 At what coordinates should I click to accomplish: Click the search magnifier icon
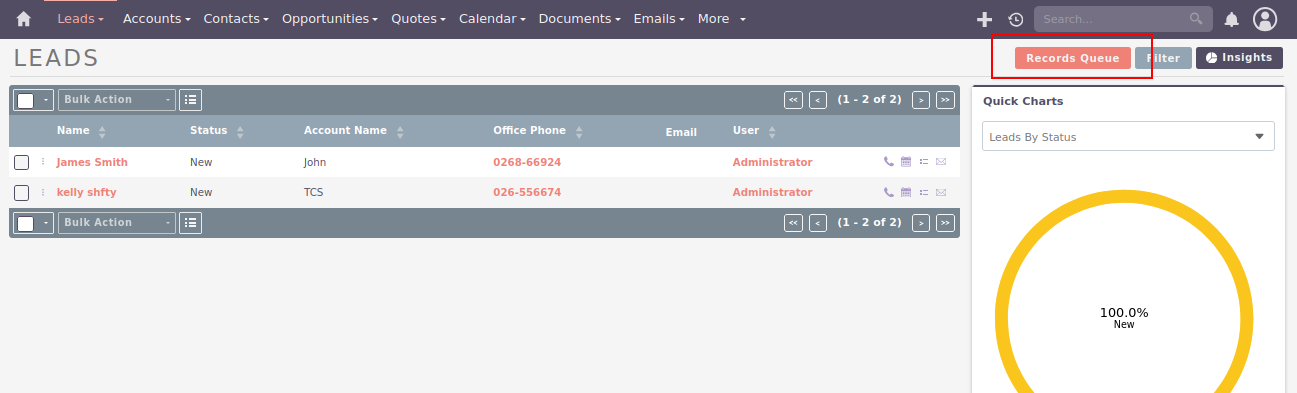(1196, 19)
